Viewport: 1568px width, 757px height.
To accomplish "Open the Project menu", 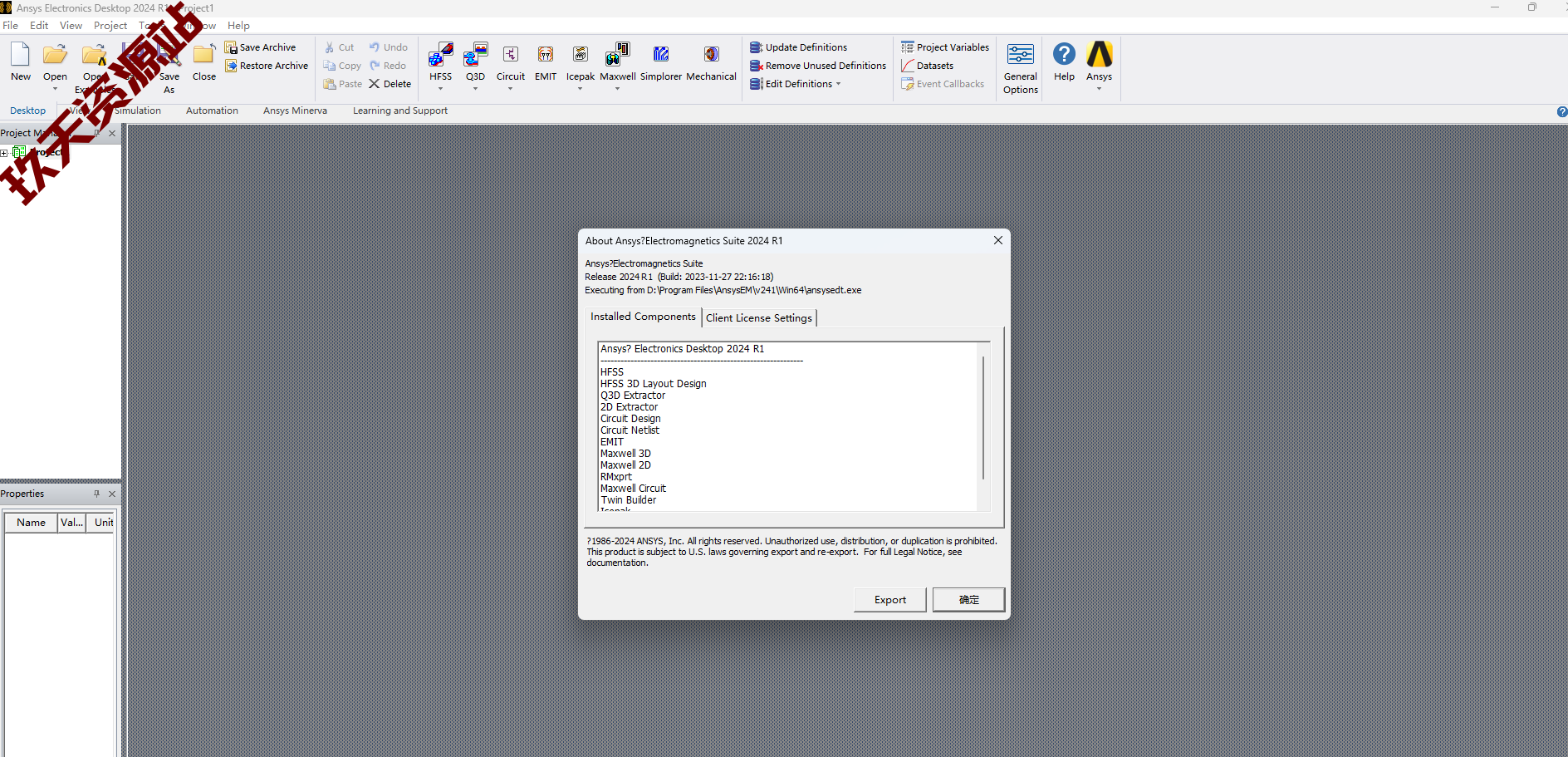I will click(x=110, y=26).
